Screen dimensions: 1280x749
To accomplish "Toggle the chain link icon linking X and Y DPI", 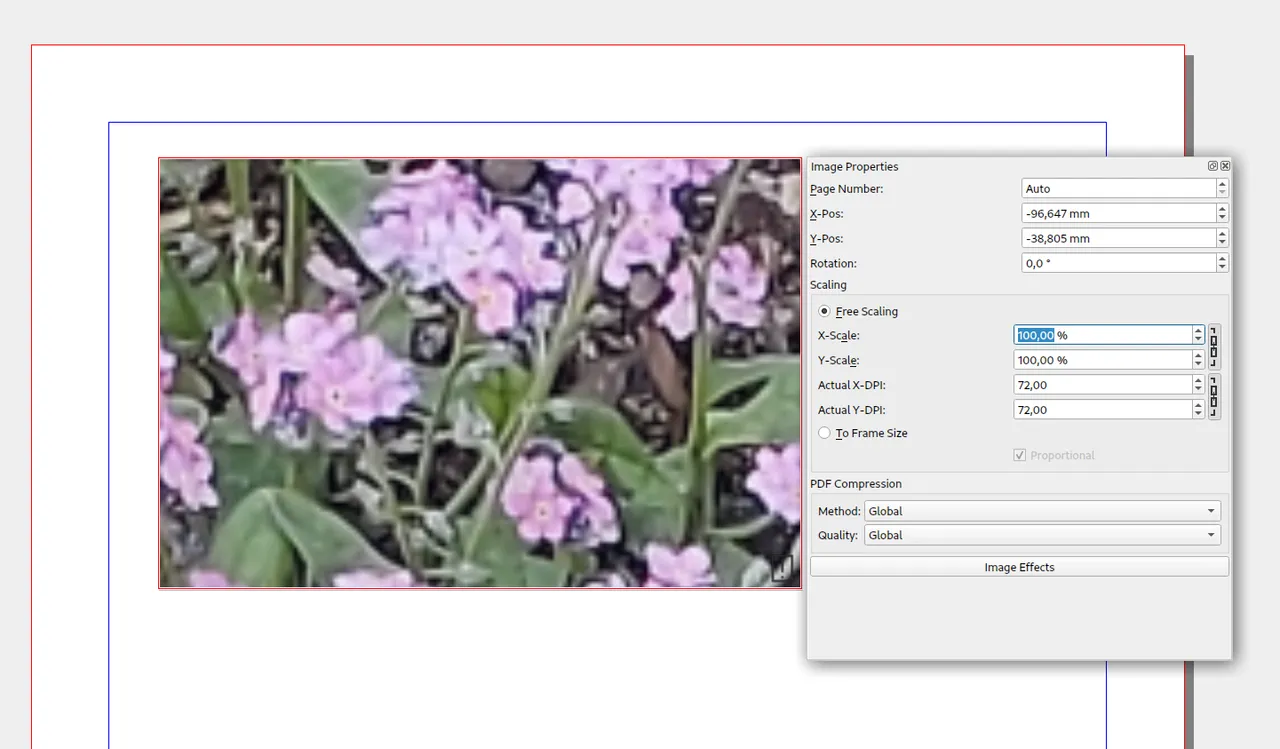I will [x=1213, y=396].
